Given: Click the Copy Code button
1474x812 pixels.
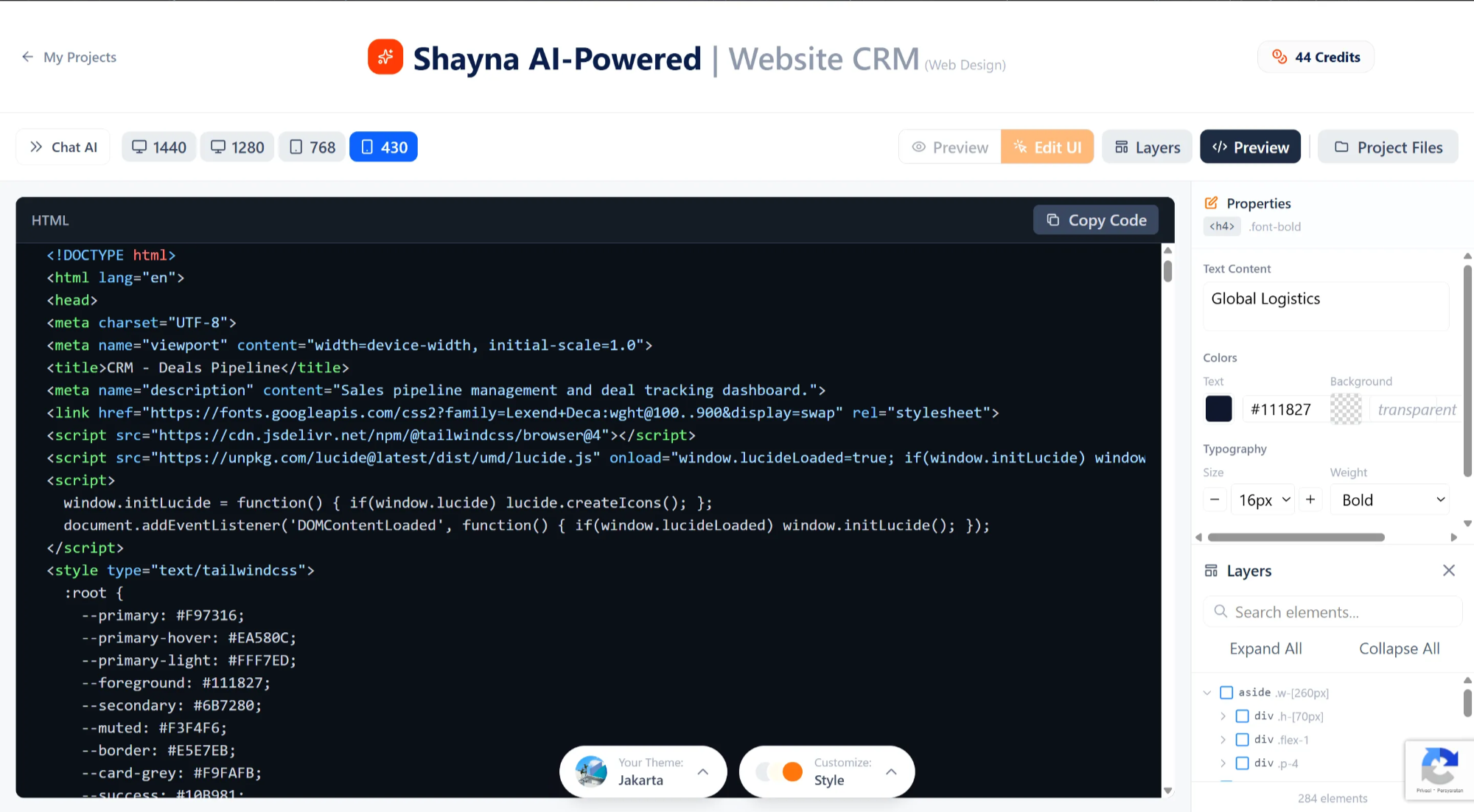Looking at the screenshot, I should pyautogui.click(x=1095, y=220).
